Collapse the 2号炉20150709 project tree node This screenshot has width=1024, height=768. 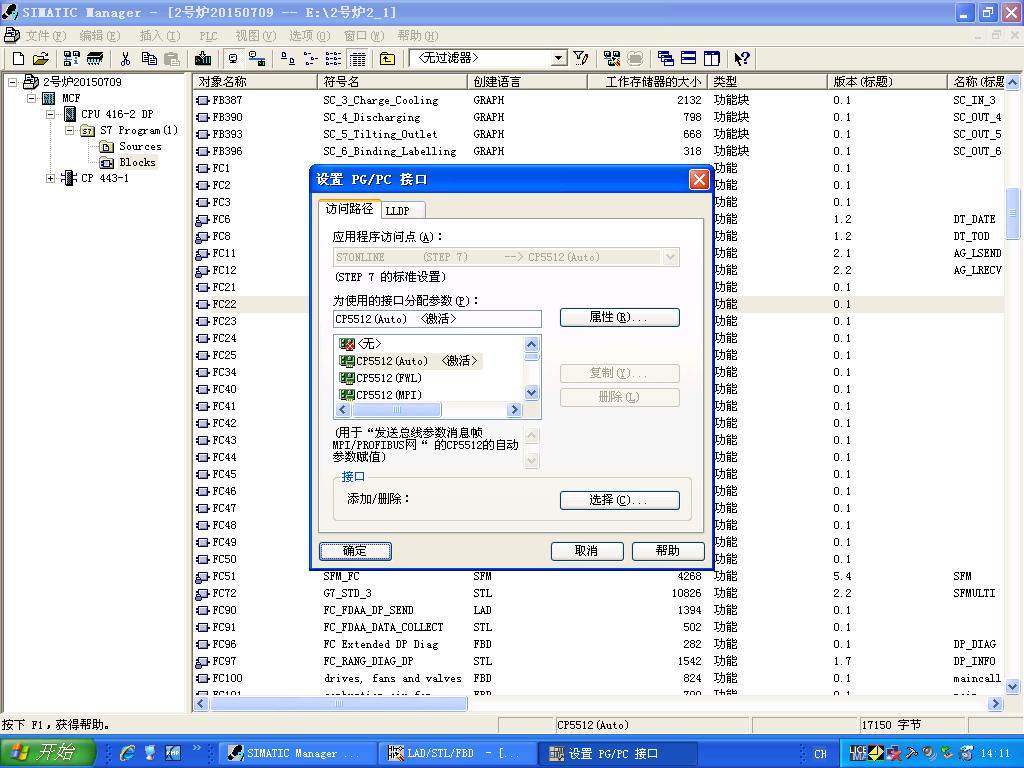click(x=12, y=82)
